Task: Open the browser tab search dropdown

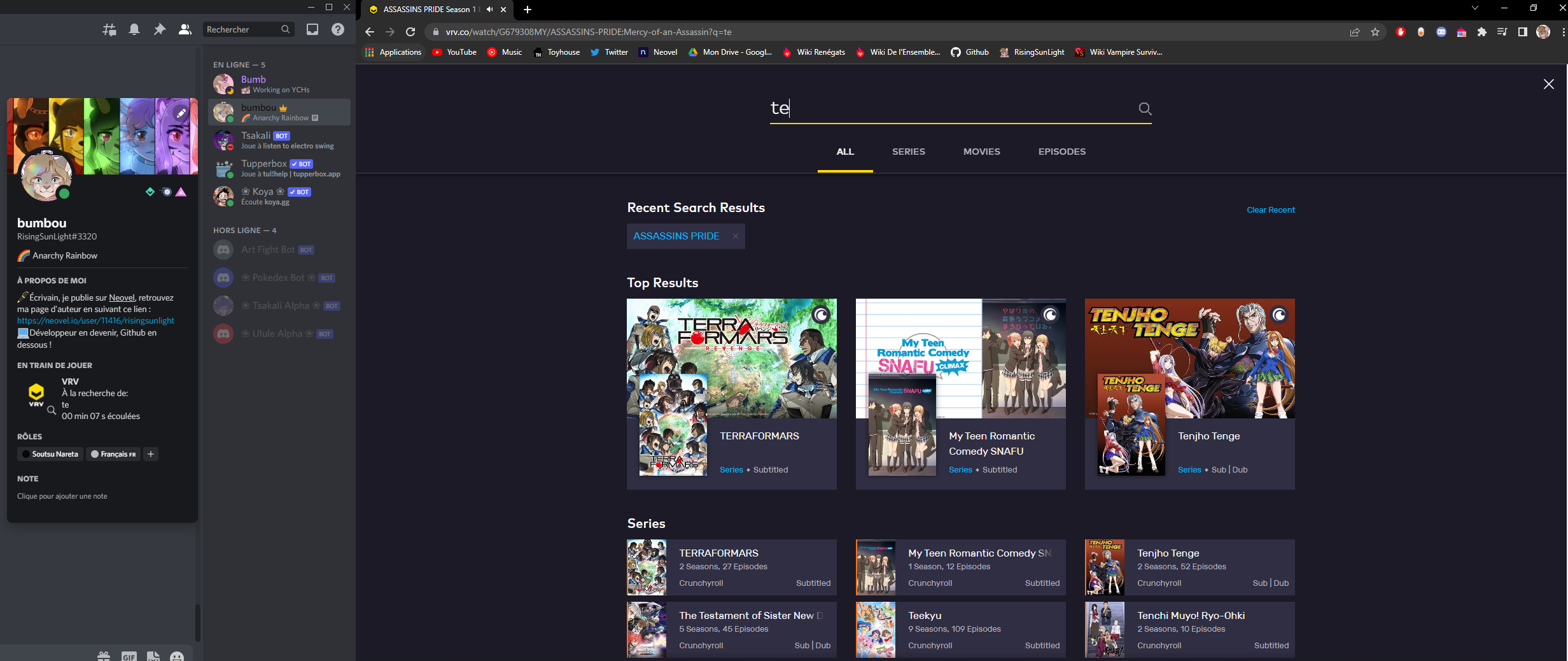Action: point(1475,8)
